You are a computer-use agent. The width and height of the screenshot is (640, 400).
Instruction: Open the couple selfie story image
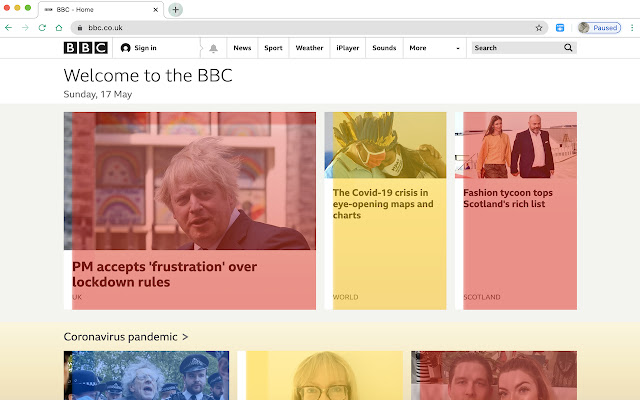[x=494, y=376]
